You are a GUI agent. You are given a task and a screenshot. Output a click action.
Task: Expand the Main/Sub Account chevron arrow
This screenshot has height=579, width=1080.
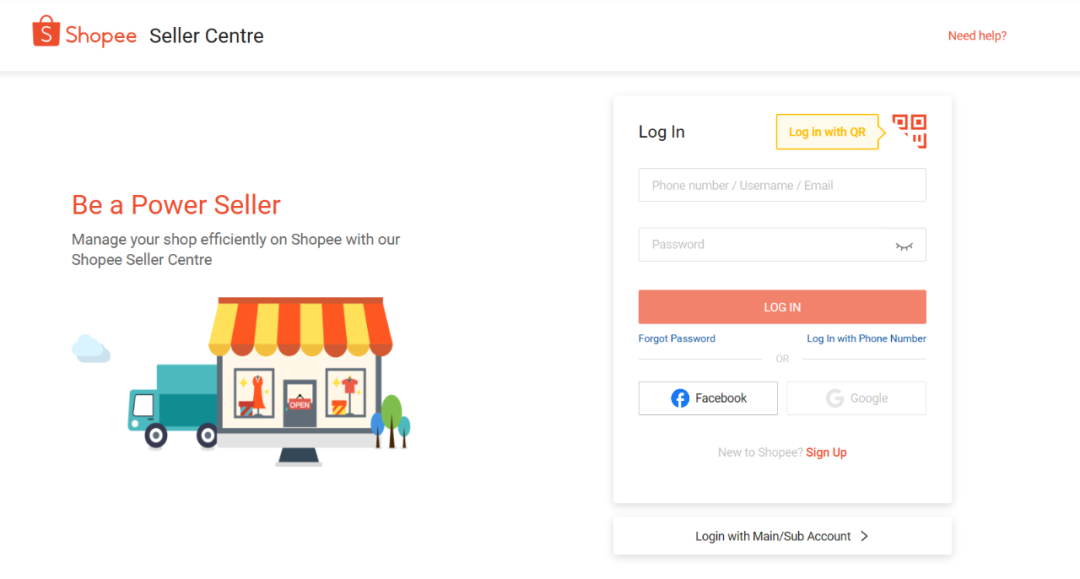864,536
